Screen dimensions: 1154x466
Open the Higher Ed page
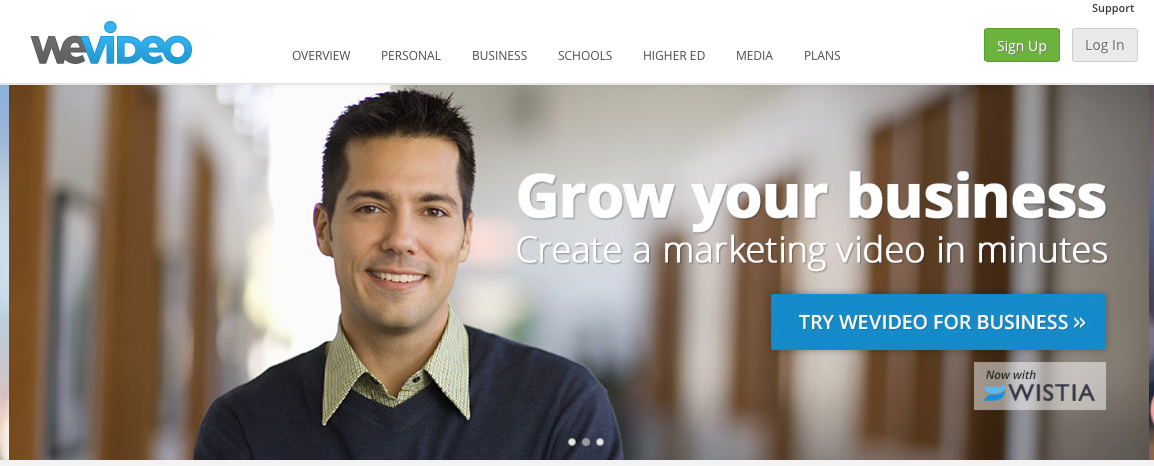674,55
